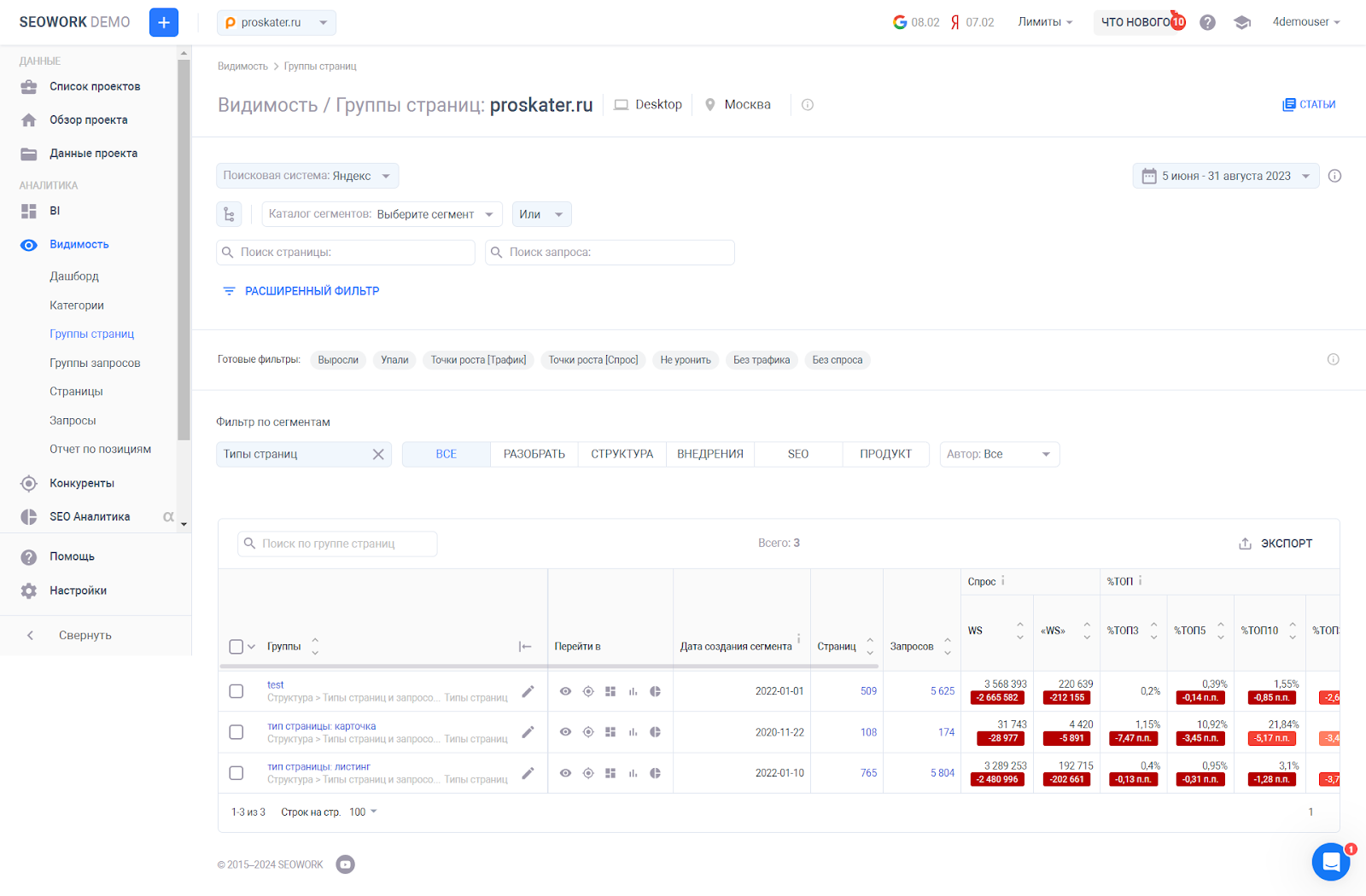Open BI grid icon for карточка row

tap(610, 732)
